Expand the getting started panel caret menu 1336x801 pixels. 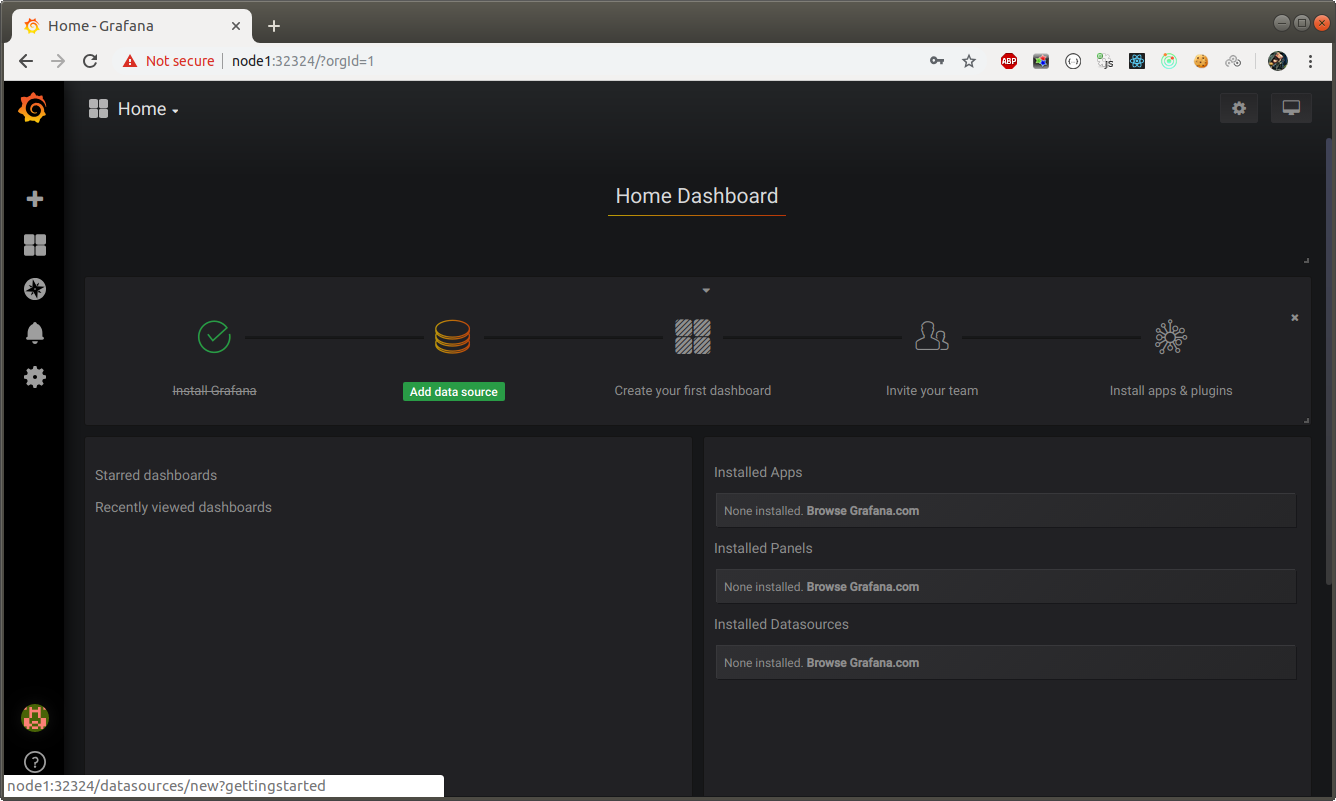[706, 291]
